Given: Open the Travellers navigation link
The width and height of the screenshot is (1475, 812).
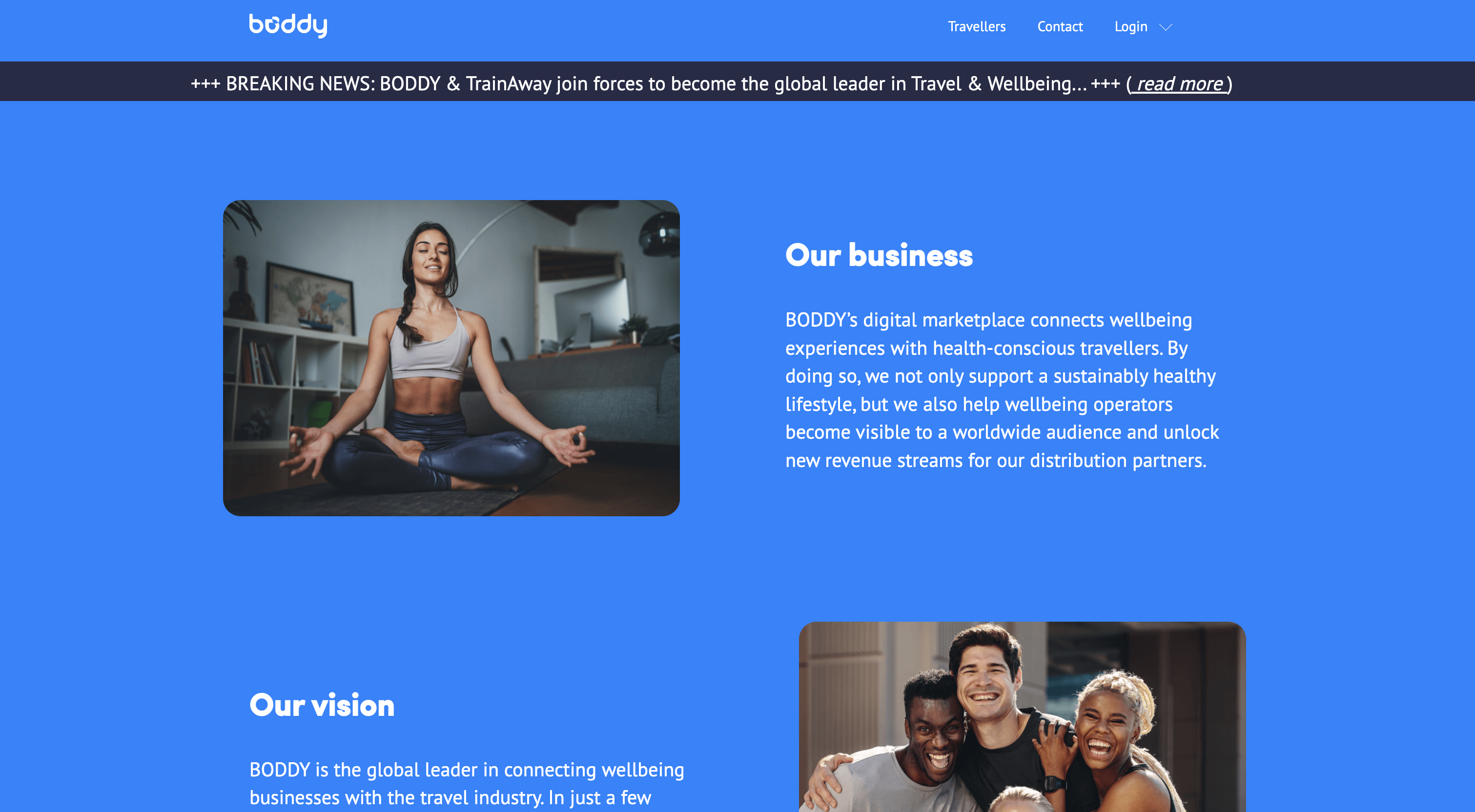Looking at the screenshot, I should 976,27.
